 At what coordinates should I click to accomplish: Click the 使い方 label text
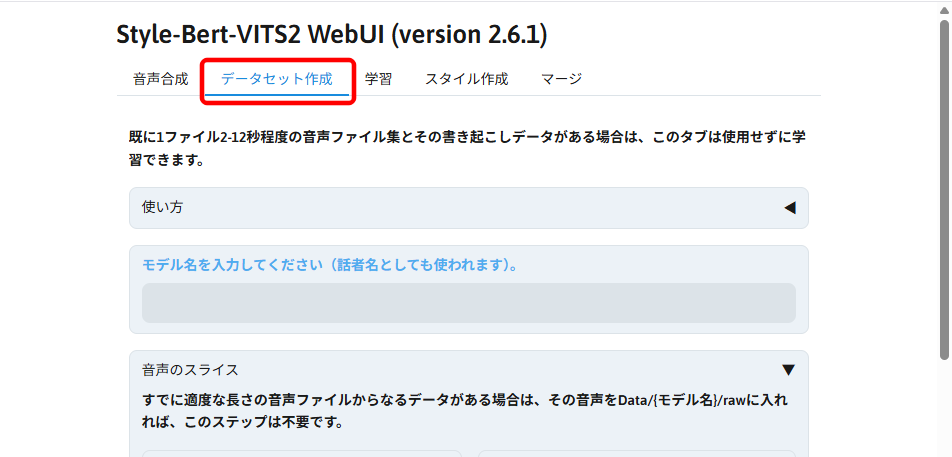[x=162, y=208]
